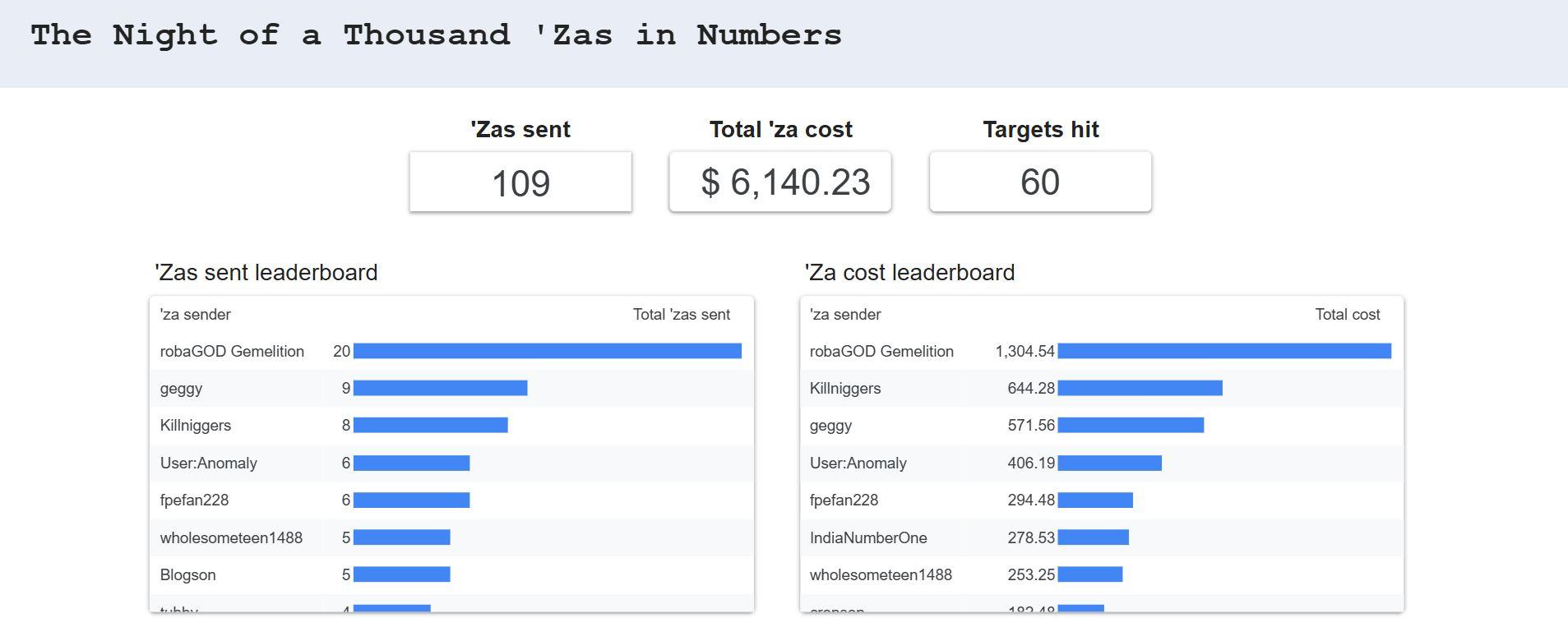The width and height of the screenshot is (1568, 641).
Task: Sort by 'za sender in cost leaderboard
Action: coord(845,315)
